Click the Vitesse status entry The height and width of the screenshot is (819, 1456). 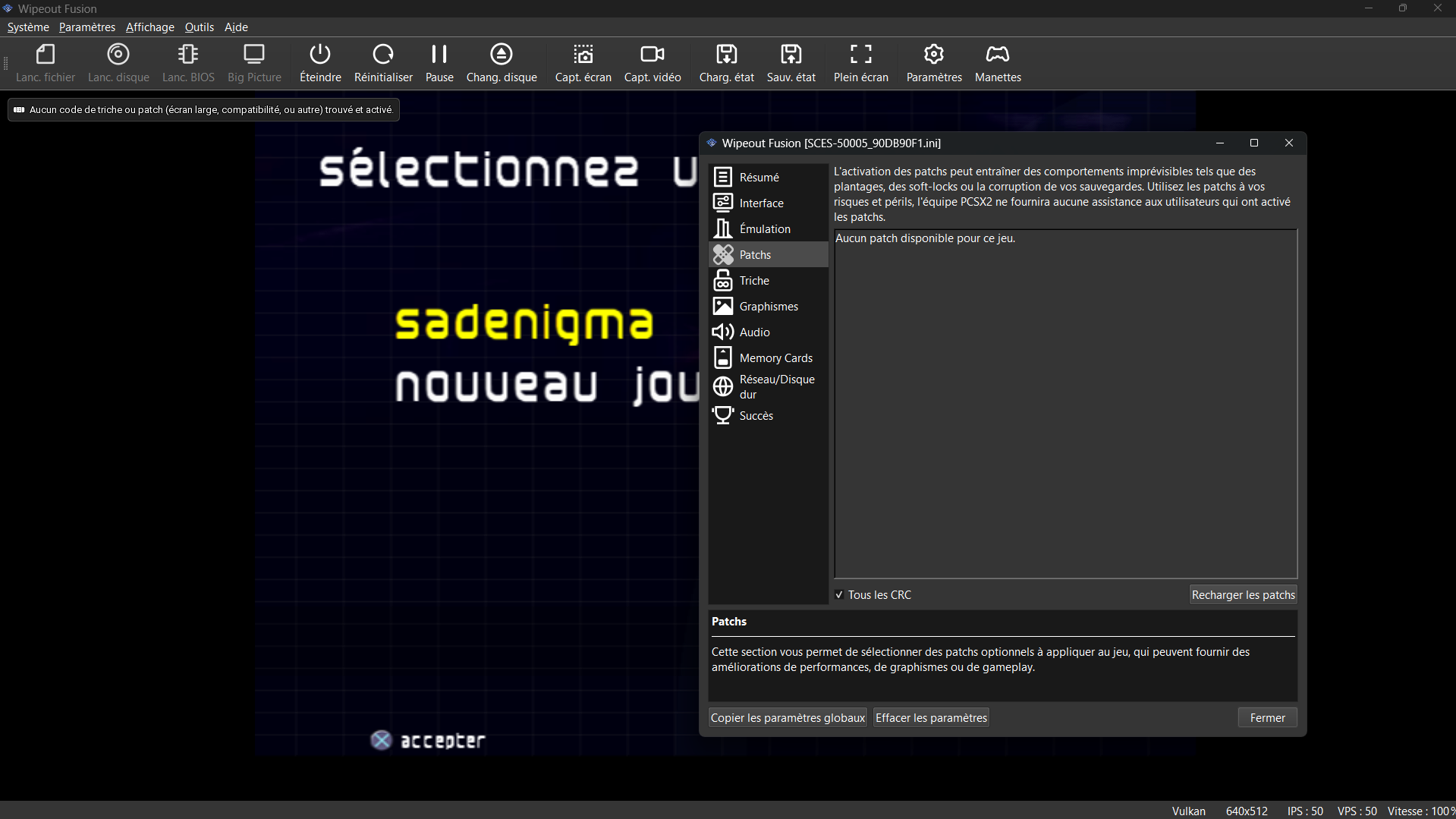[x=1421, y=811]
